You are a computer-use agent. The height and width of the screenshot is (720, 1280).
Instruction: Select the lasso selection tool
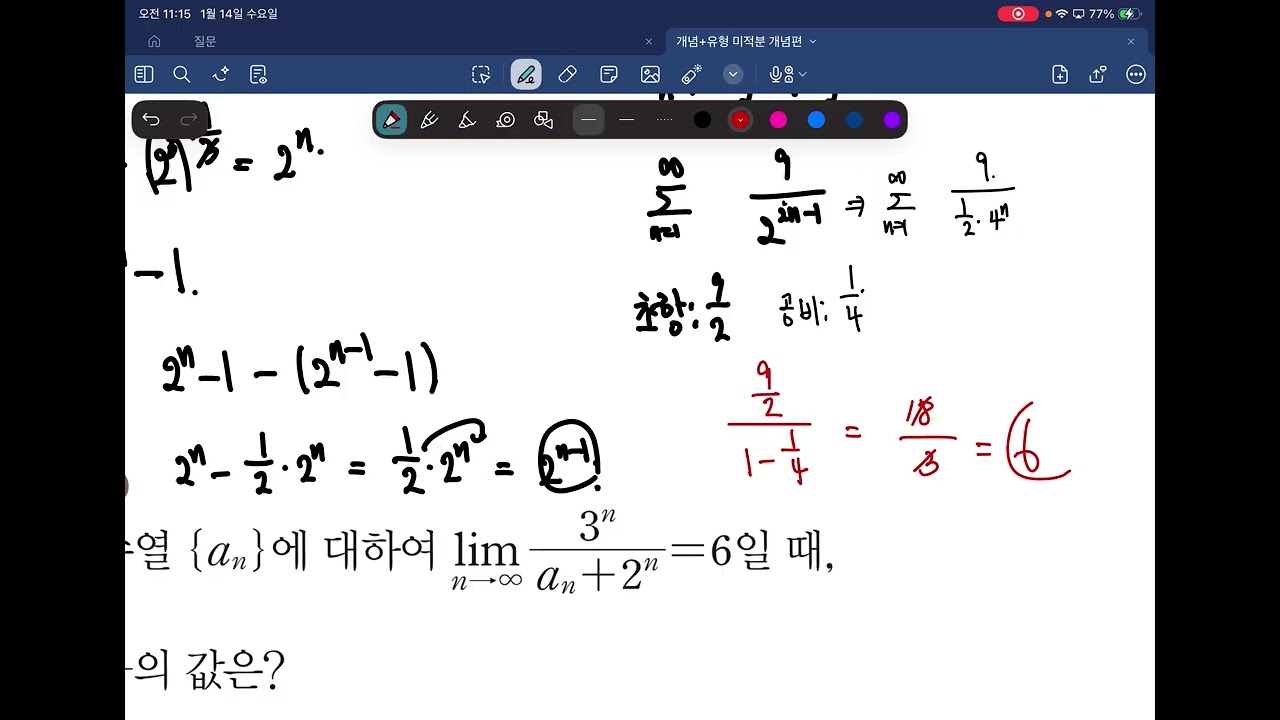tap(481, 74)
